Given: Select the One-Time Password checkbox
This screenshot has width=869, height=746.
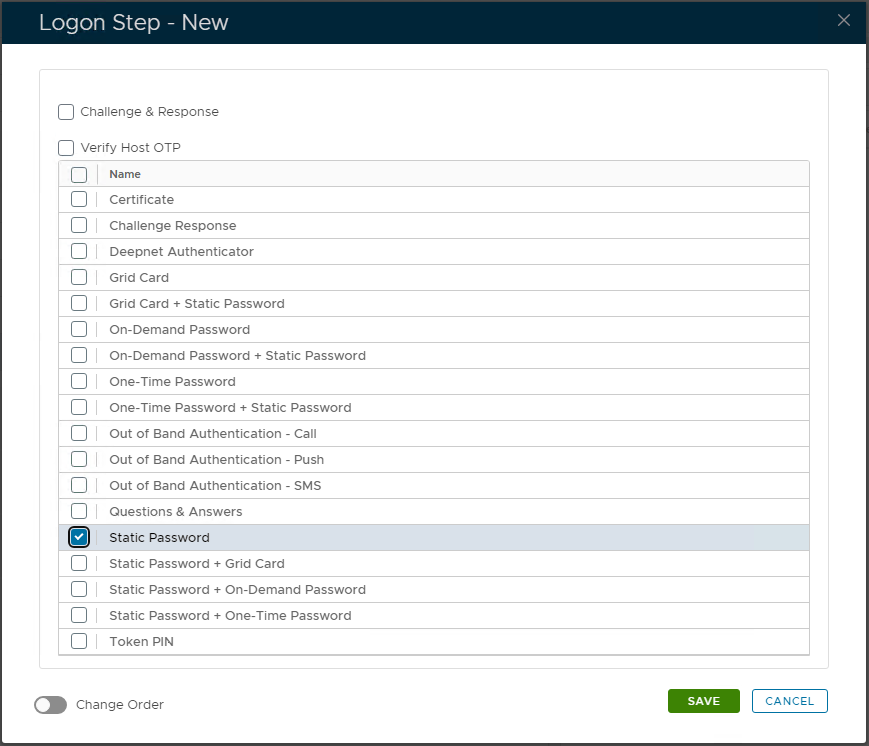Looking at the screenshot, I should pyautogui.click(x=79, y=382).
